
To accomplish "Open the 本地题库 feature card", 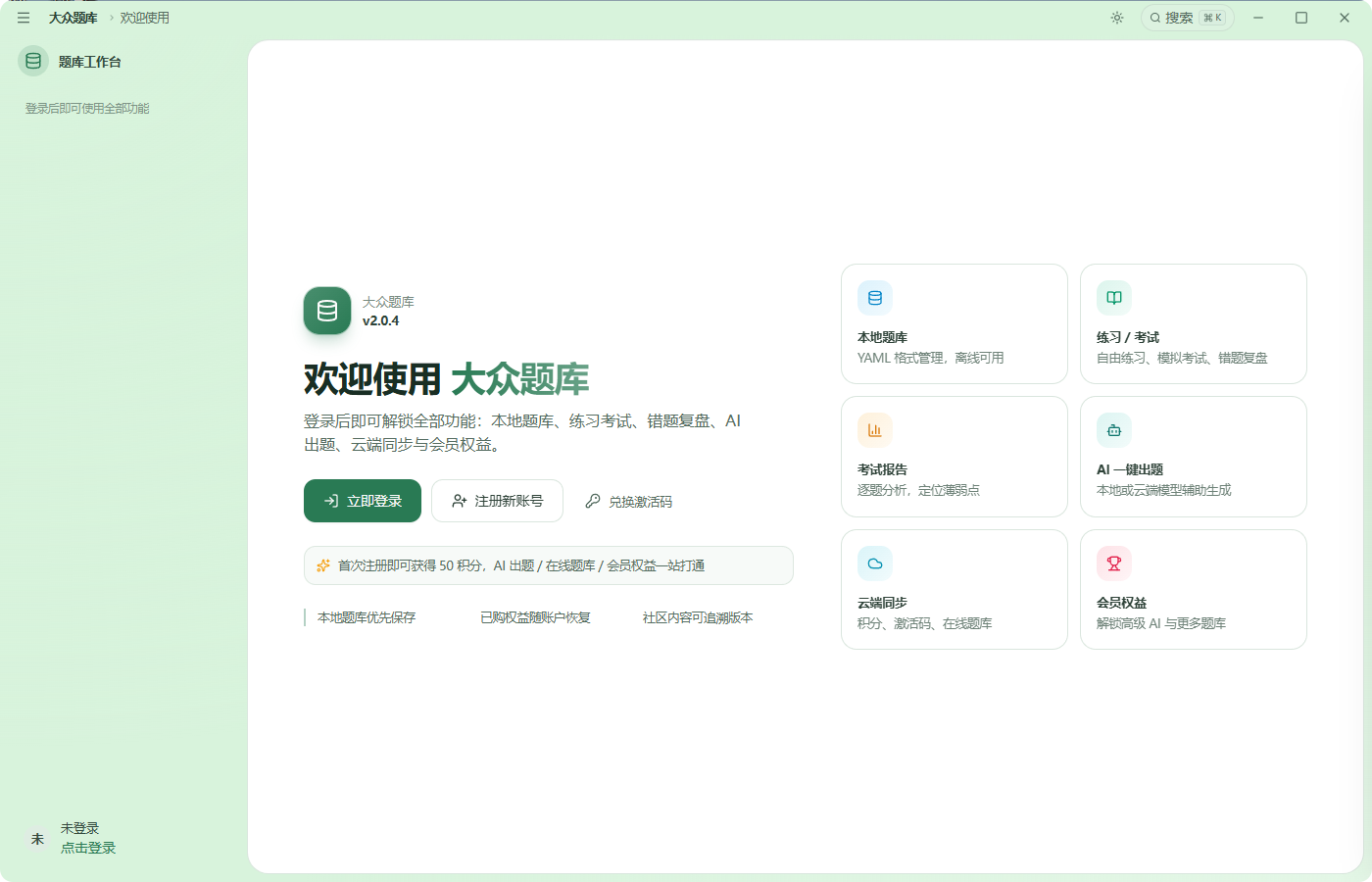I will click(955, 323).
